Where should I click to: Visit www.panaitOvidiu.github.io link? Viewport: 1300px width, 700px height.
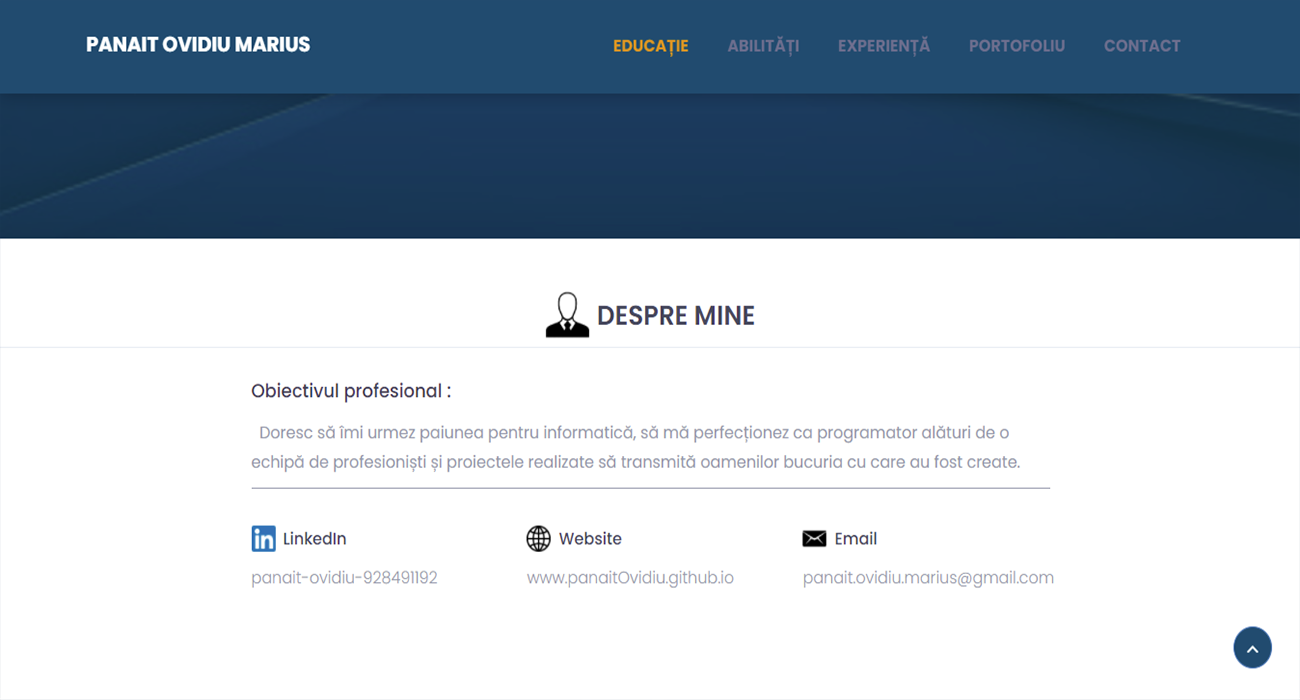pyautogui.click(x=630, y=578)
